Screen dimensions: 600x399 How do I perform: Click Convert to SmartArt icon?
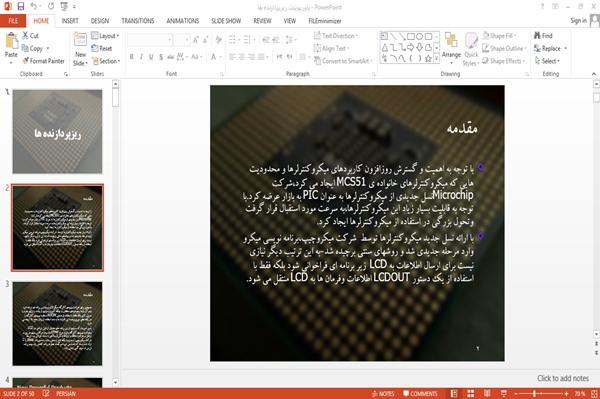tap(317, 61)
